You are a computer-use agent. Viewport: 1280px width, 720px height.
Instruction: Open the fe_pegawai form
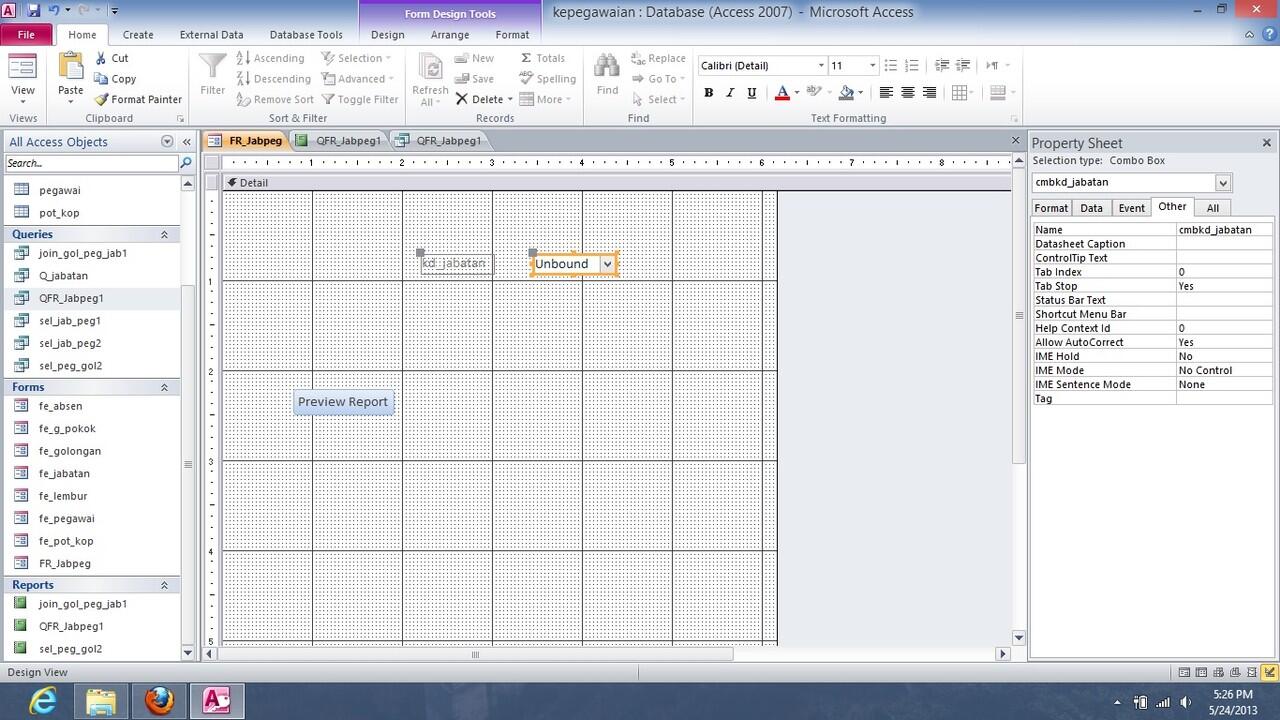67,518
